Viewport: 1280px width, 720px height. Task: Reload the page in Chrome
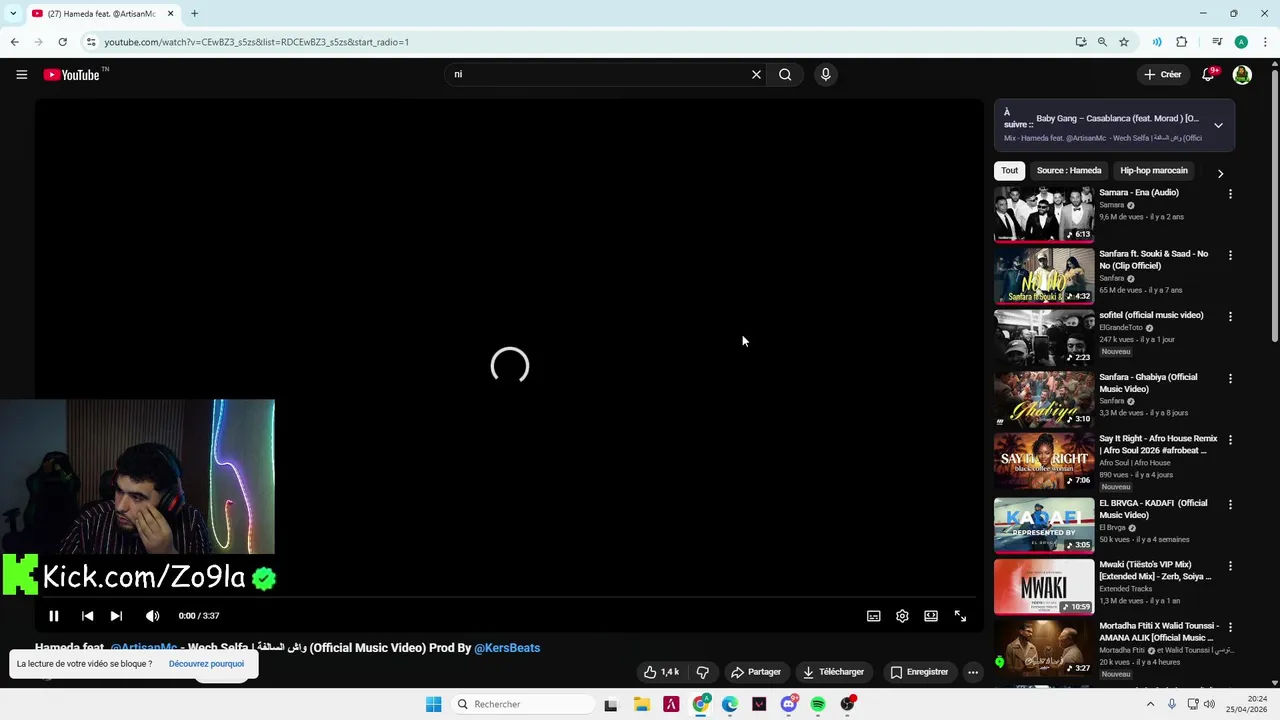click(62, 42)
